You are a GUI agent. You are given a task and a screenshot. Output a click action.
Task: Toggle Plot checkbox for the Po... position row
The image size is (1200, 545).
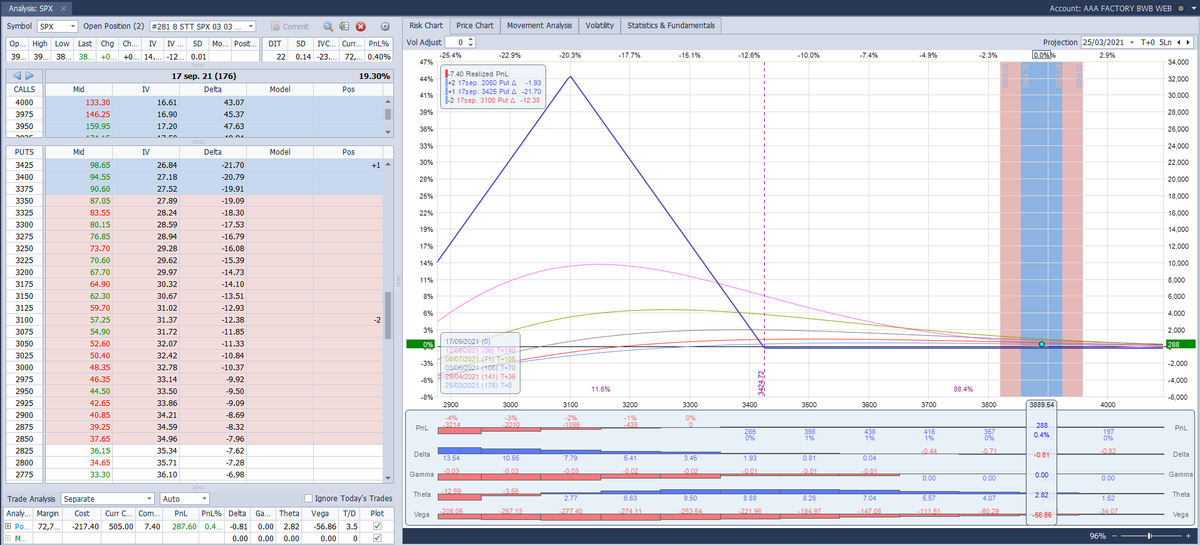(x=375, y=524)
